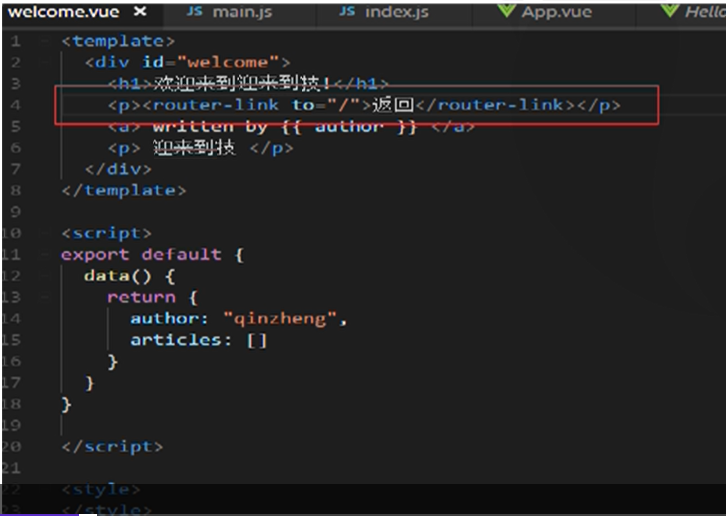This screenshot has height=516, width=726.
Task: Switch to the index.js tab
Action: coord(397,13)
